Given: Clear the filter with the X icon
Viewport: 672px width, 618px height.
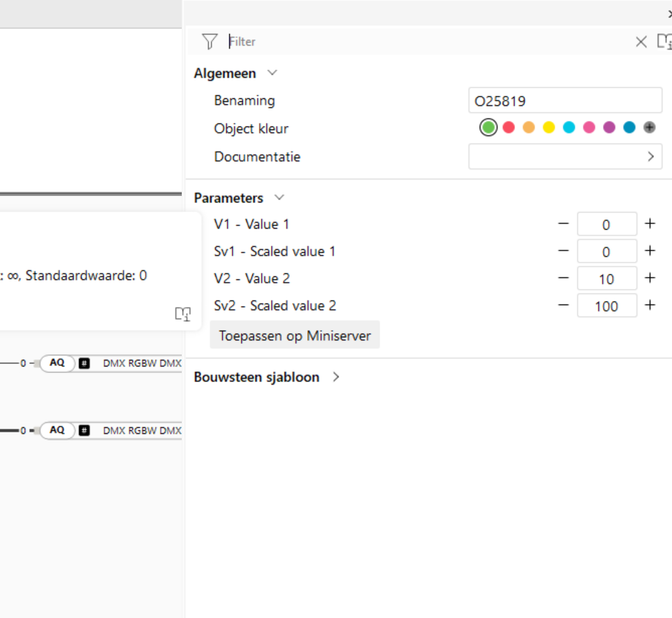Looking at the screenshot, I should click(641, 42).
